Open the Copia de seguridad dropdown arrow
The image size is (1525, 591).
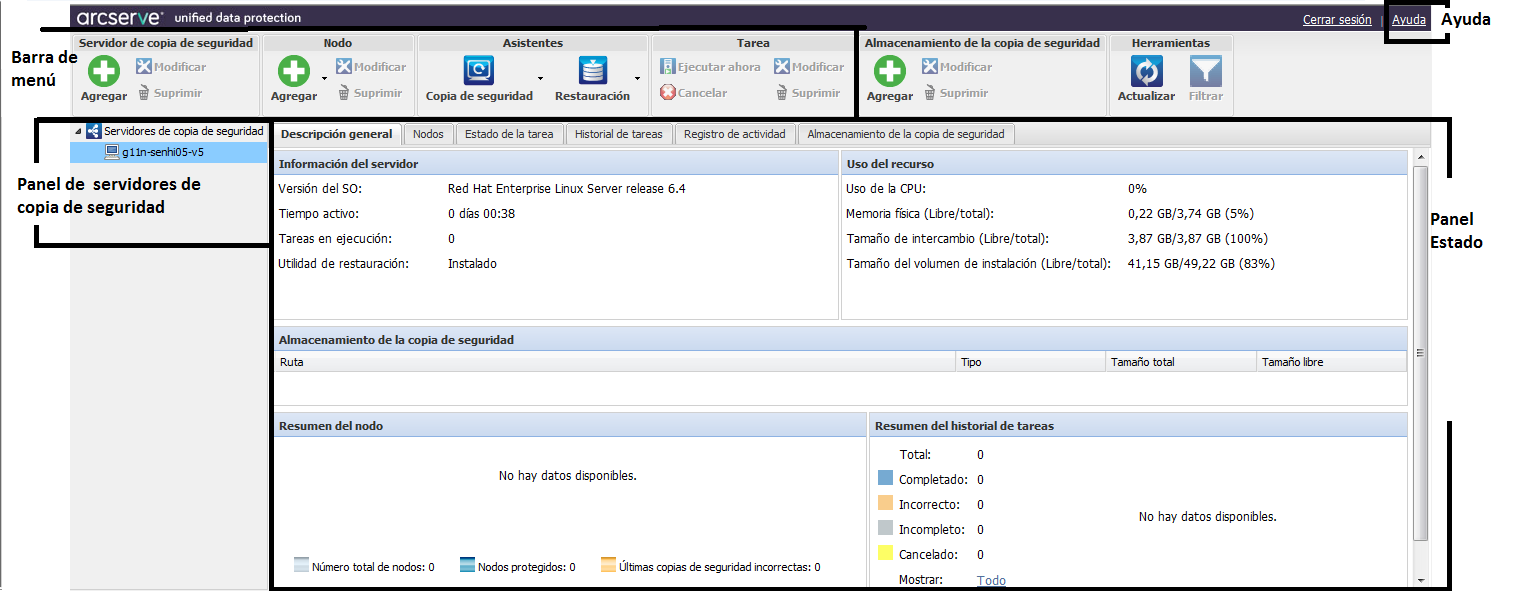[x=540, y=77]
